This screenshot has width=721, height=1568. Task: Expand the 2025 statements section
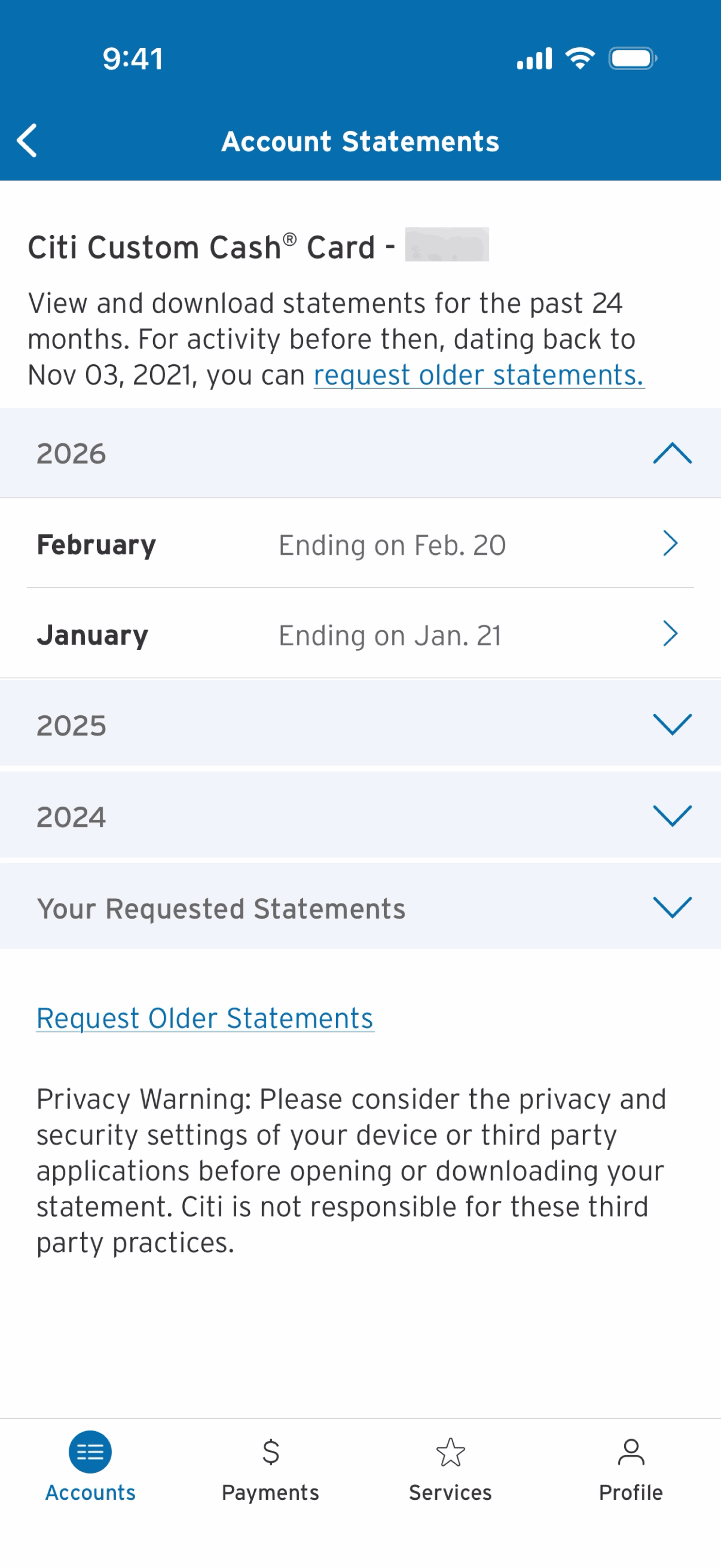tap(360, 724)
